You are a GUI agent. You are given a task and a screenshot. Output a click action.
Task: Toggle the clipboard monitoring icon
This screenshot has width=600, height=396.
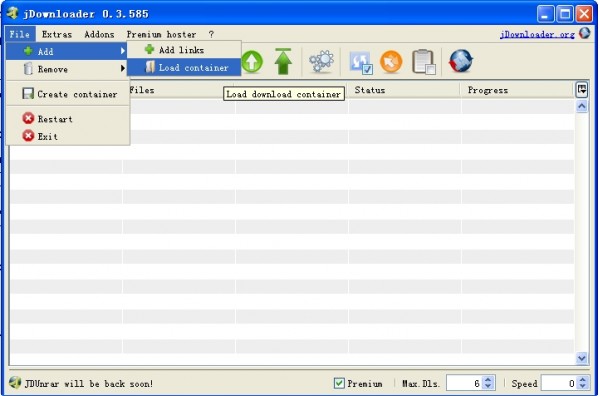(x=424, y=62)
